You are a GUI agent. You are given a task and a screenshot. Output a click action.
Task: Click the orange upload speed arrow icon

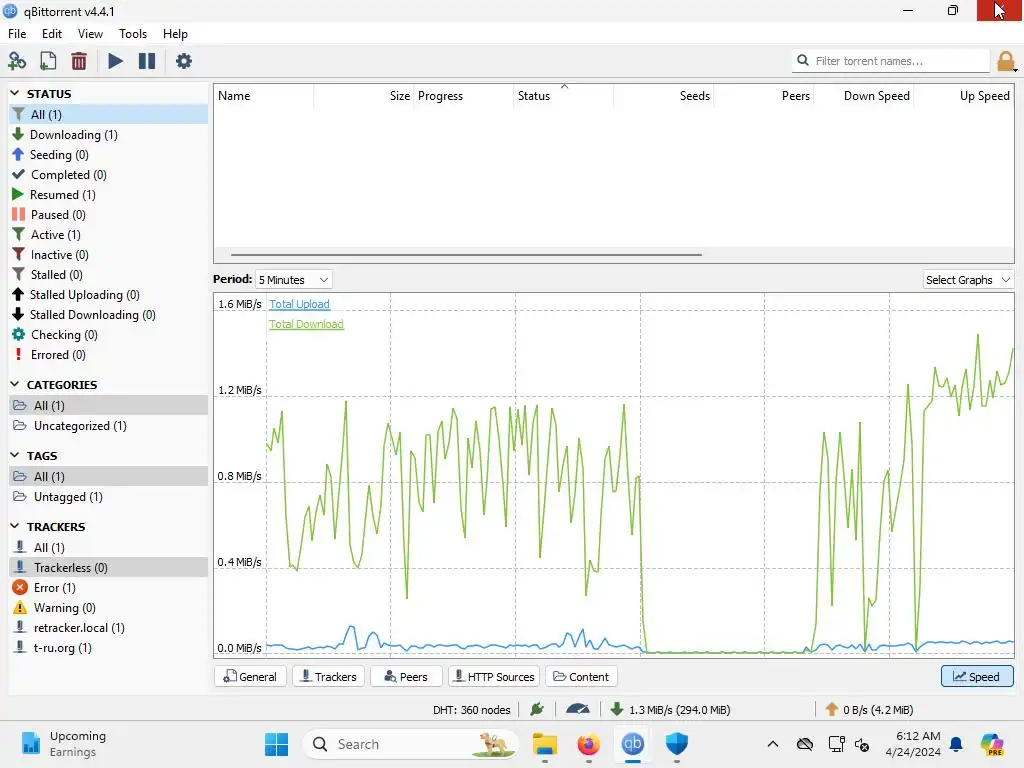[831, 709]
